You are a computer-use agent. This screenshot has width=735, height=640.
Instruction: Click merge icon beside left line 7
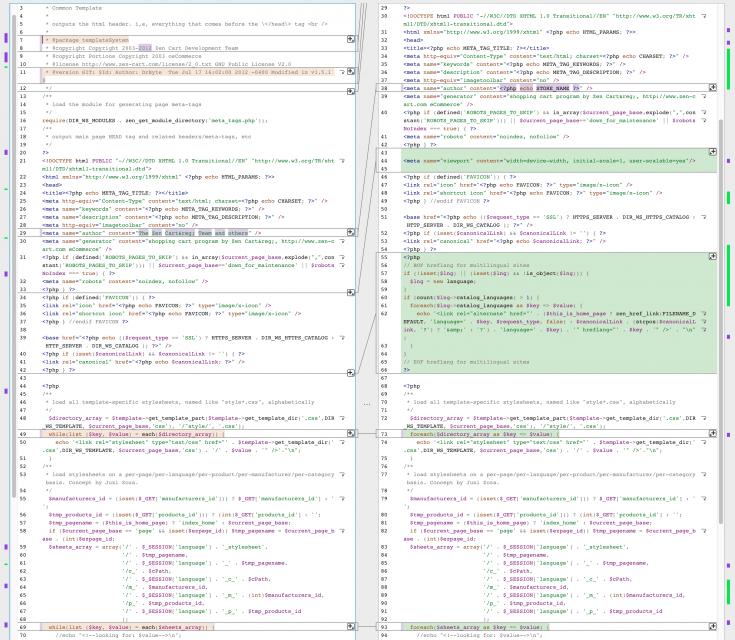click(350, 39)
